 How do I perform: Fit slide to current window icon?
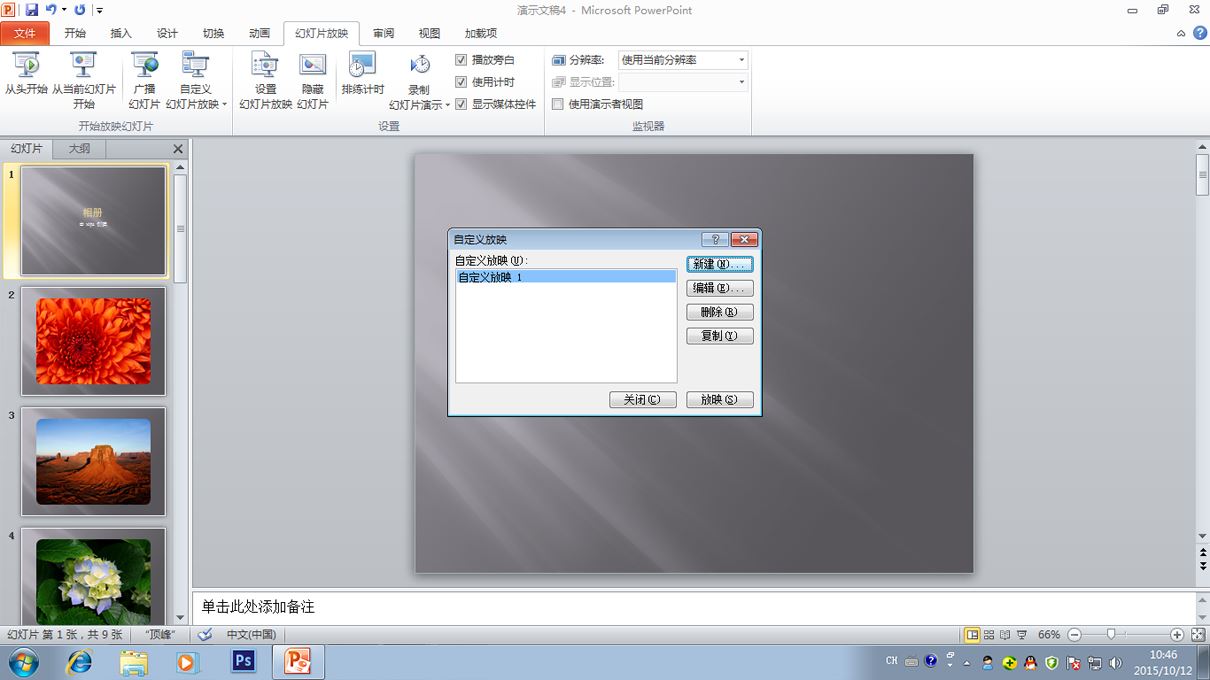(x=1197, y=635)
